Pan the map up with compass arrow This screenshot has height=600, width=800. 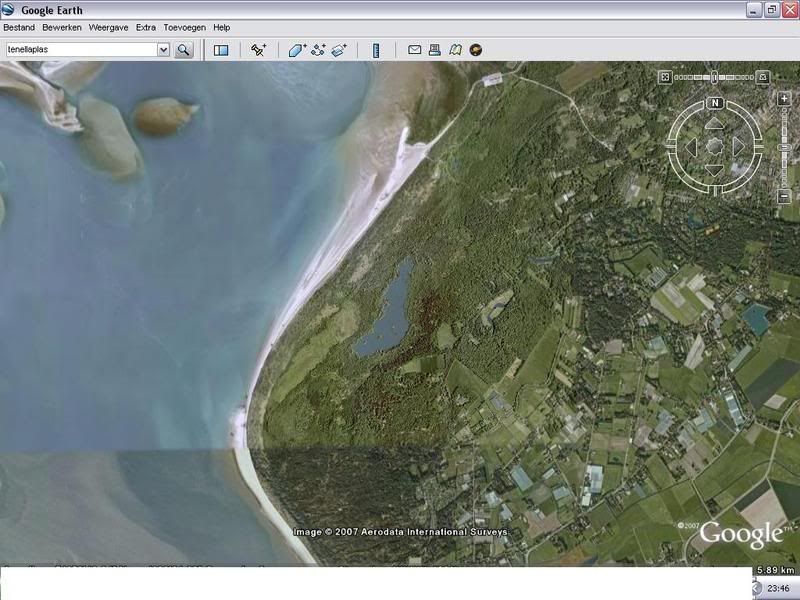(x=714, y=124)
